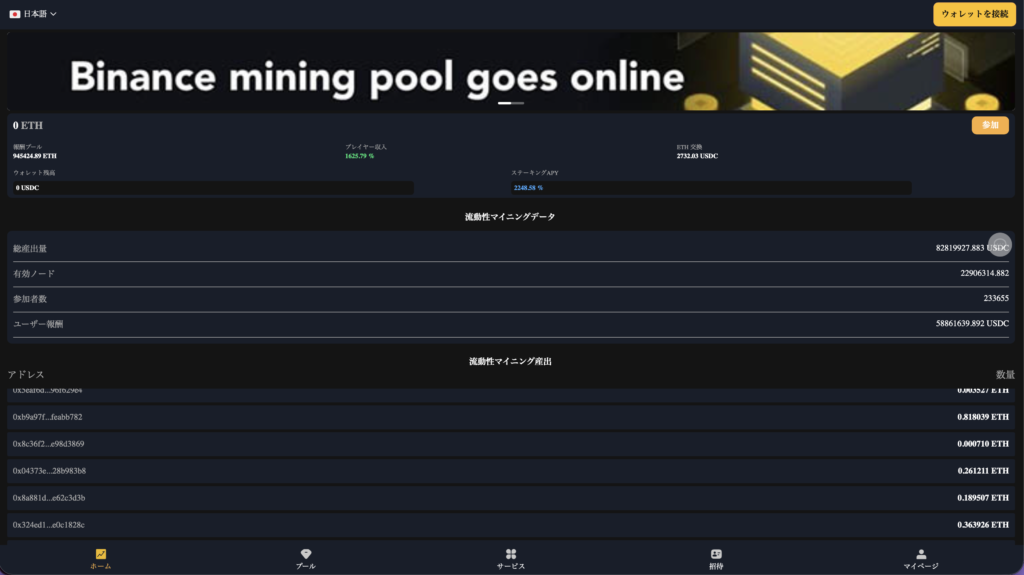Click the home chart icon
Screen dimensions: 1024x575
click(x=101, y=554)
